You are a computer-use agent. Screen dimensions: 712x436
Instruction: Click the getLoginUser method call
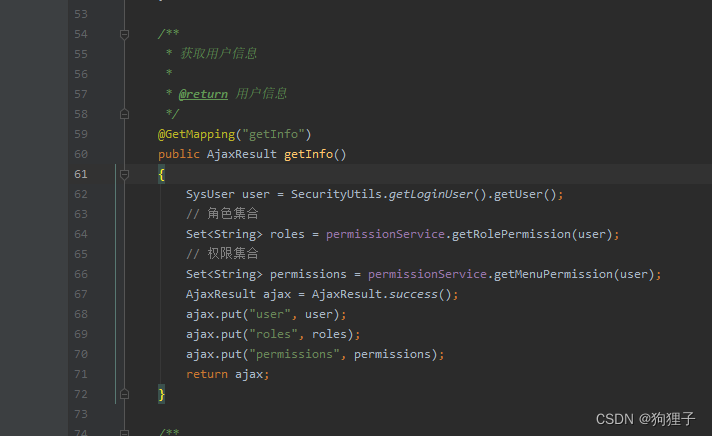coord(430,194)
